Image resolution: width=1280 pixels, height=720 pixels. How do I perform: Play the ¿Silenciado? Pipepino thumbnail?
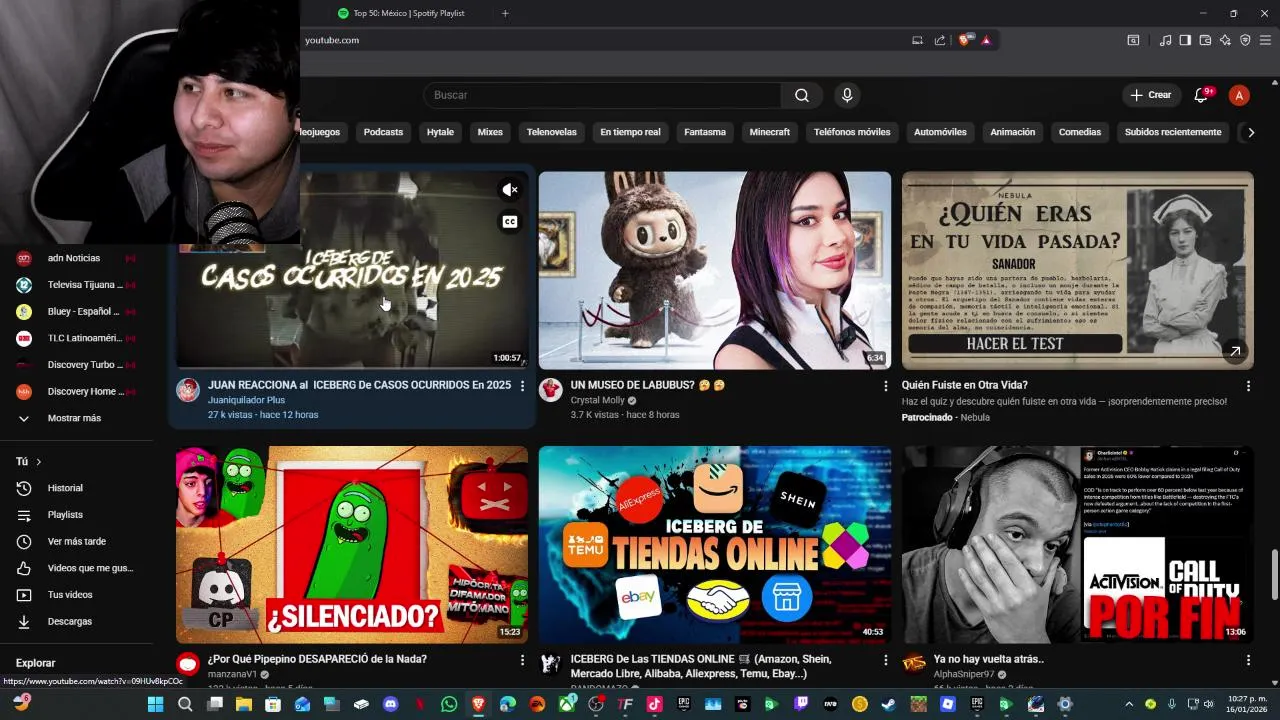(x=352, y=544)
